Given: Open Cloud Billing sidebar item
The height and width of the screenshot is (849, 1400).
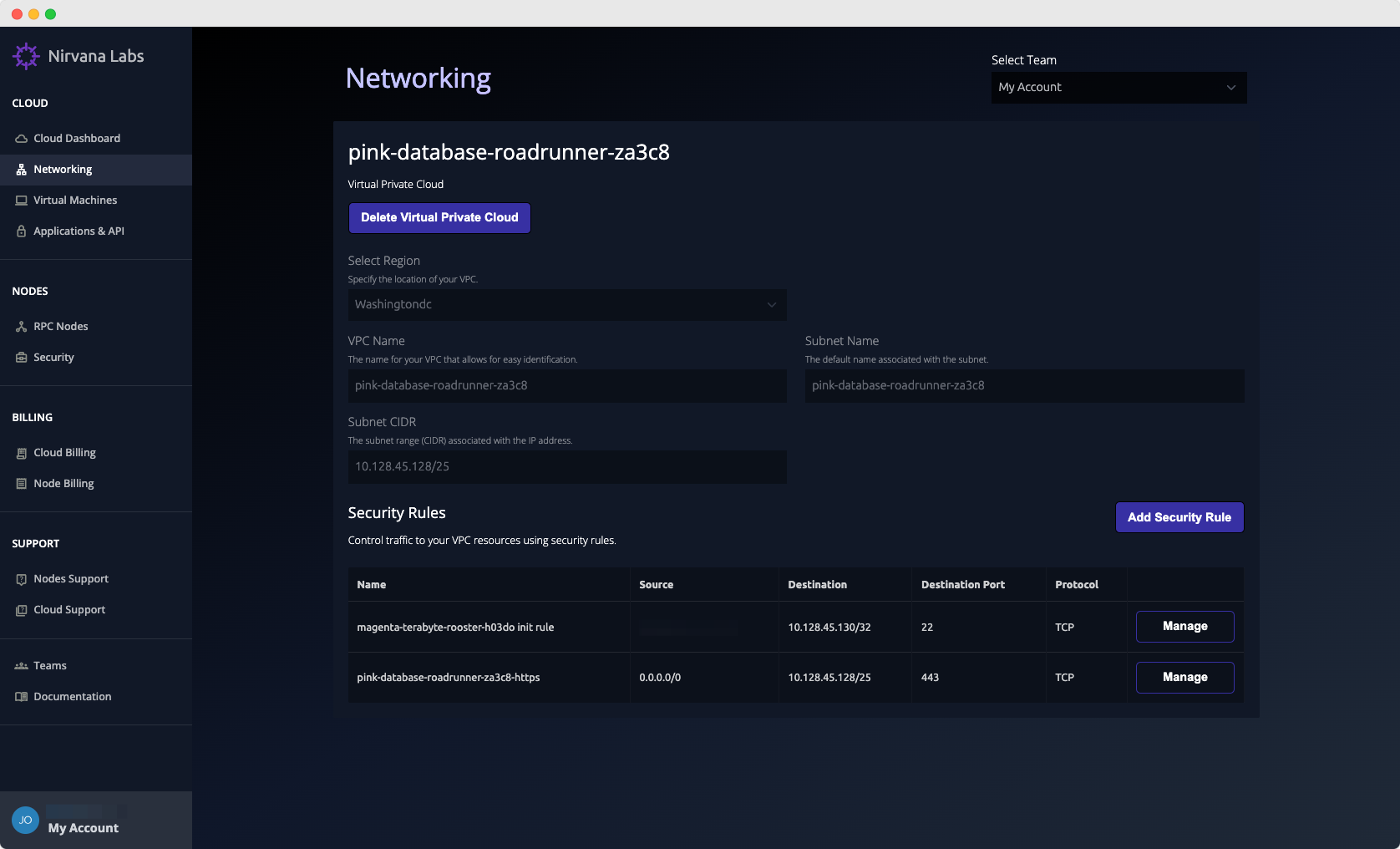Looking at the screenshot, I should tap(96, 453).
